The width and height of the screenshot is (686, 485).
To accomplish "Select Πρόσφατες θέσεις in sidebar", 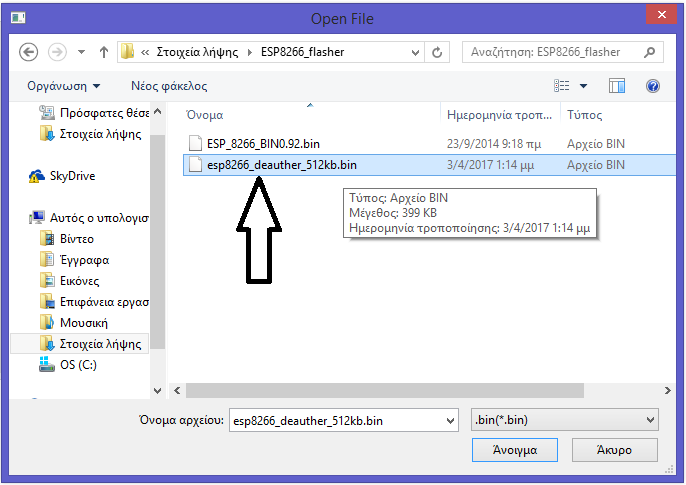I will (x=94, y=113).
